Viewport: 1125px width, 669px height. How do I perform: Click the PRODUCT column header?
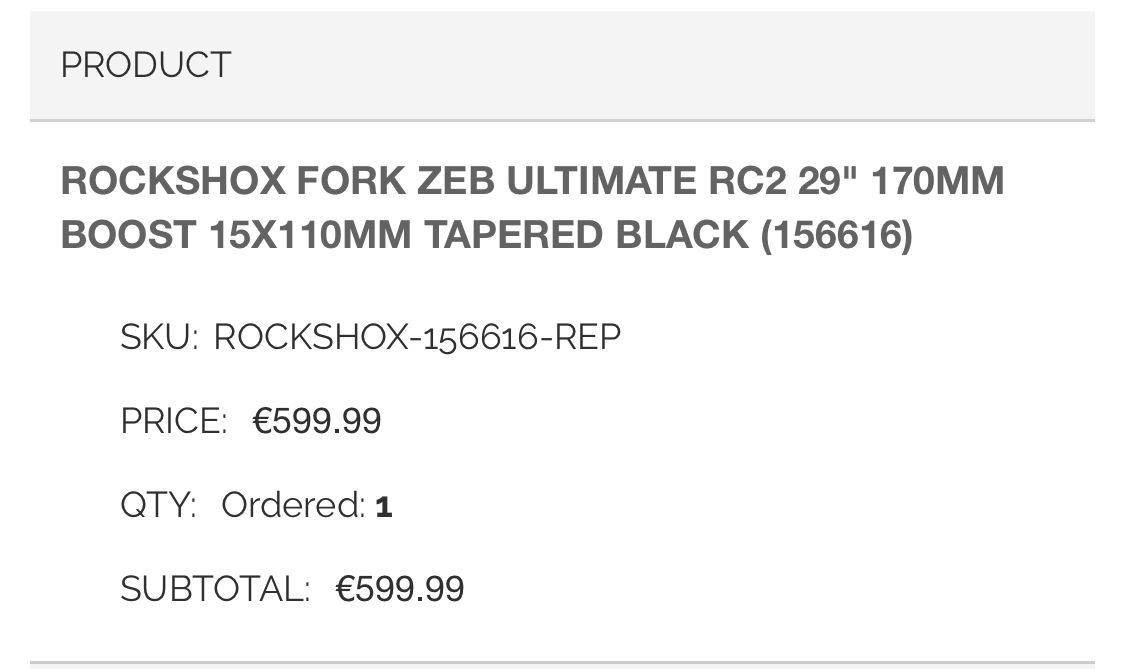(x=145, y=65)
